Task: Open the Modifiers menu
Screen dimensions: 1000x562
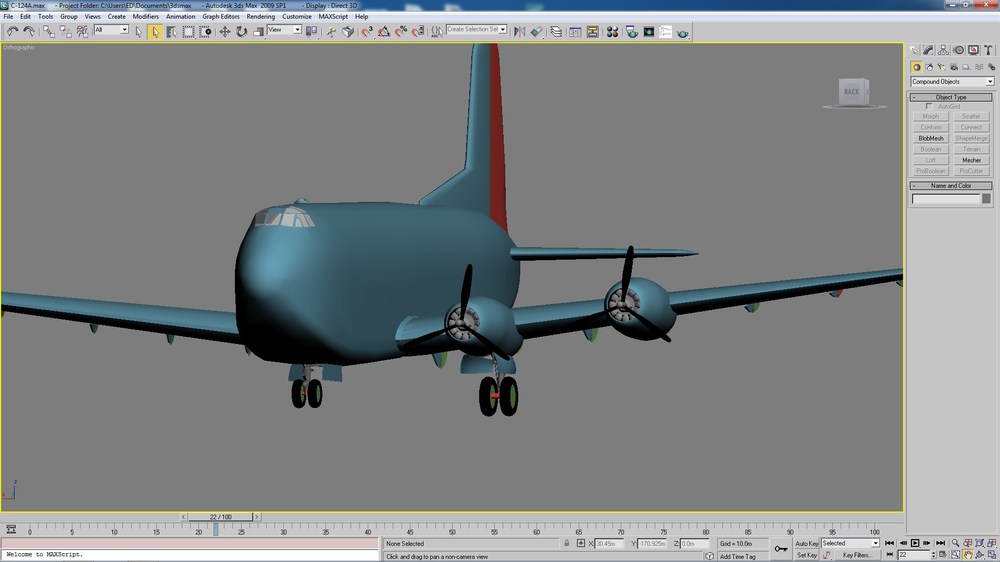Action: click(145, 17)
